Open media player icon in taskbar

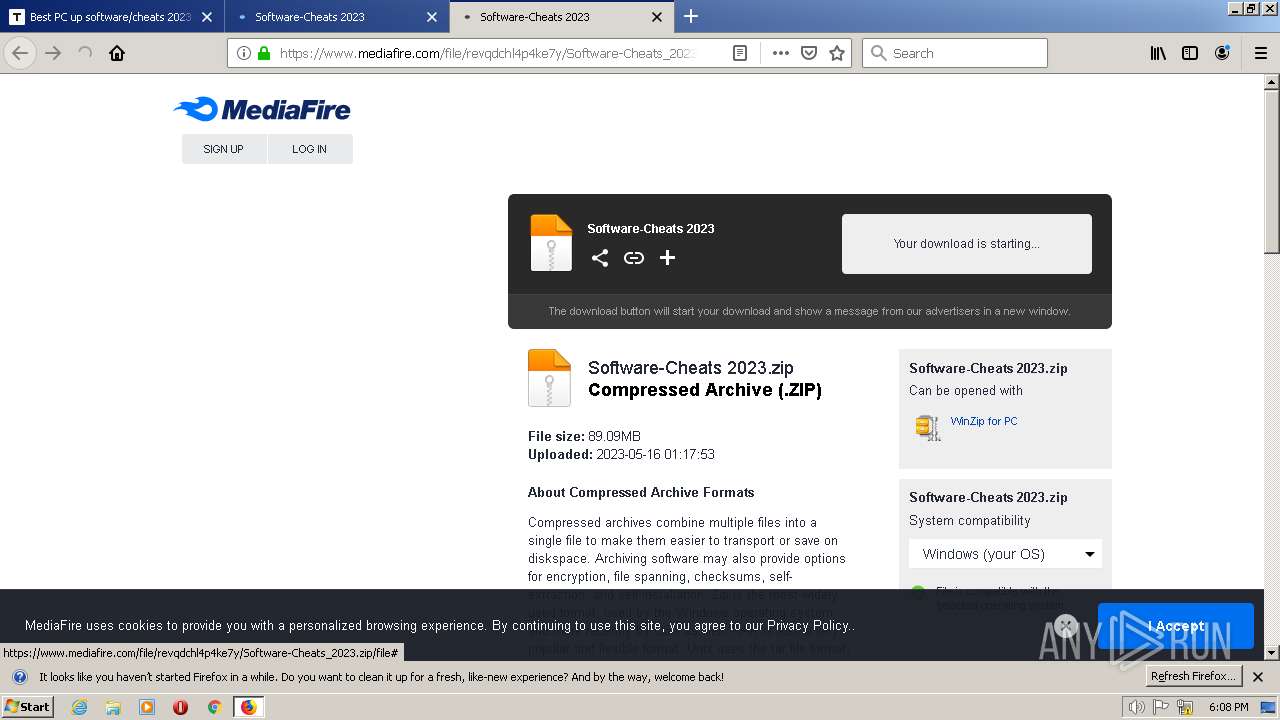pyautogui.click(x=147, y=707)
